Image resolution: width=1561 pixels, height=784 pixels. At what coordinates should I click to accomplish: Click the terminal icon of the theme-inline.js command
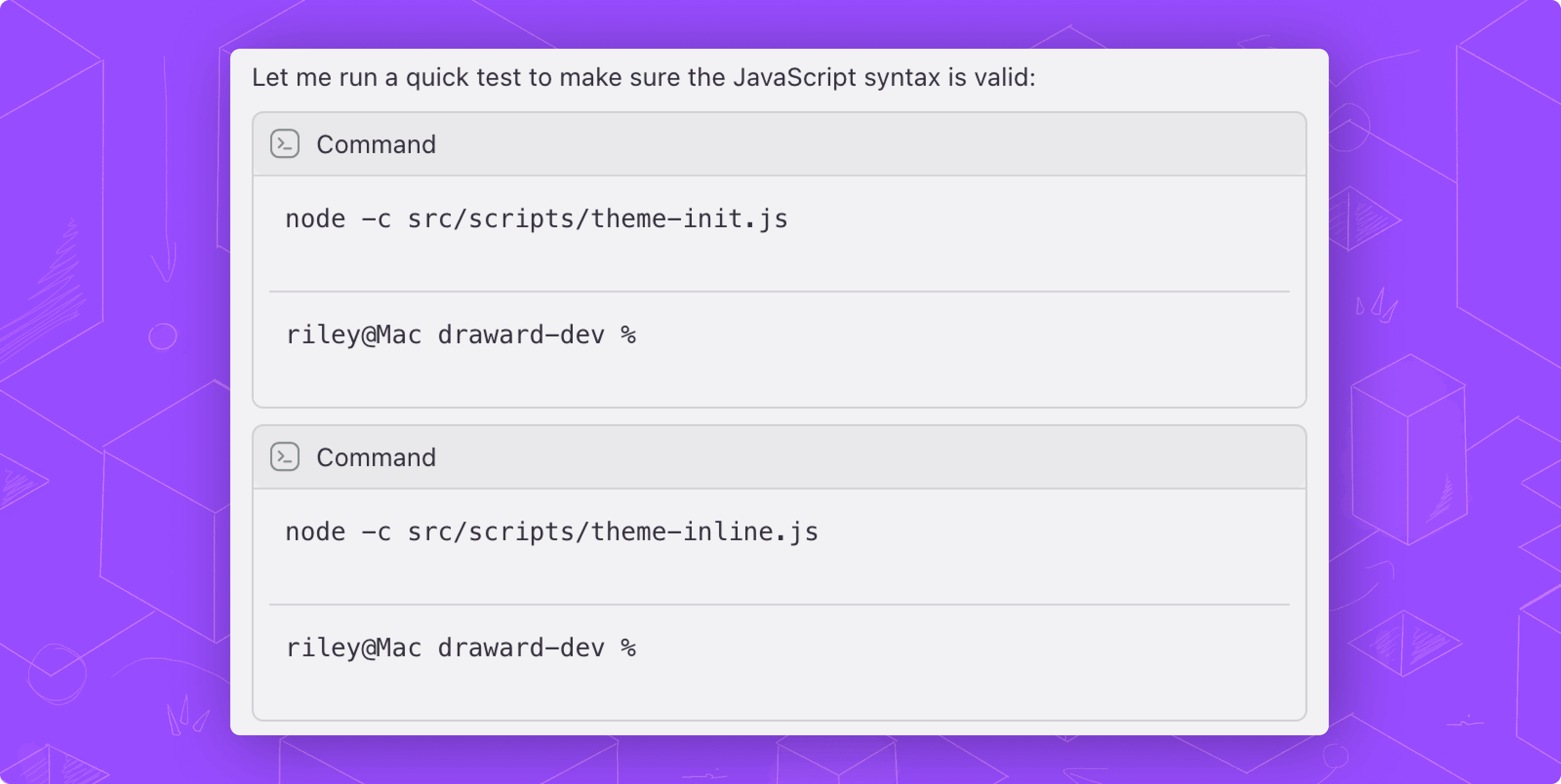pyautogui.click(x=284, y=457)
